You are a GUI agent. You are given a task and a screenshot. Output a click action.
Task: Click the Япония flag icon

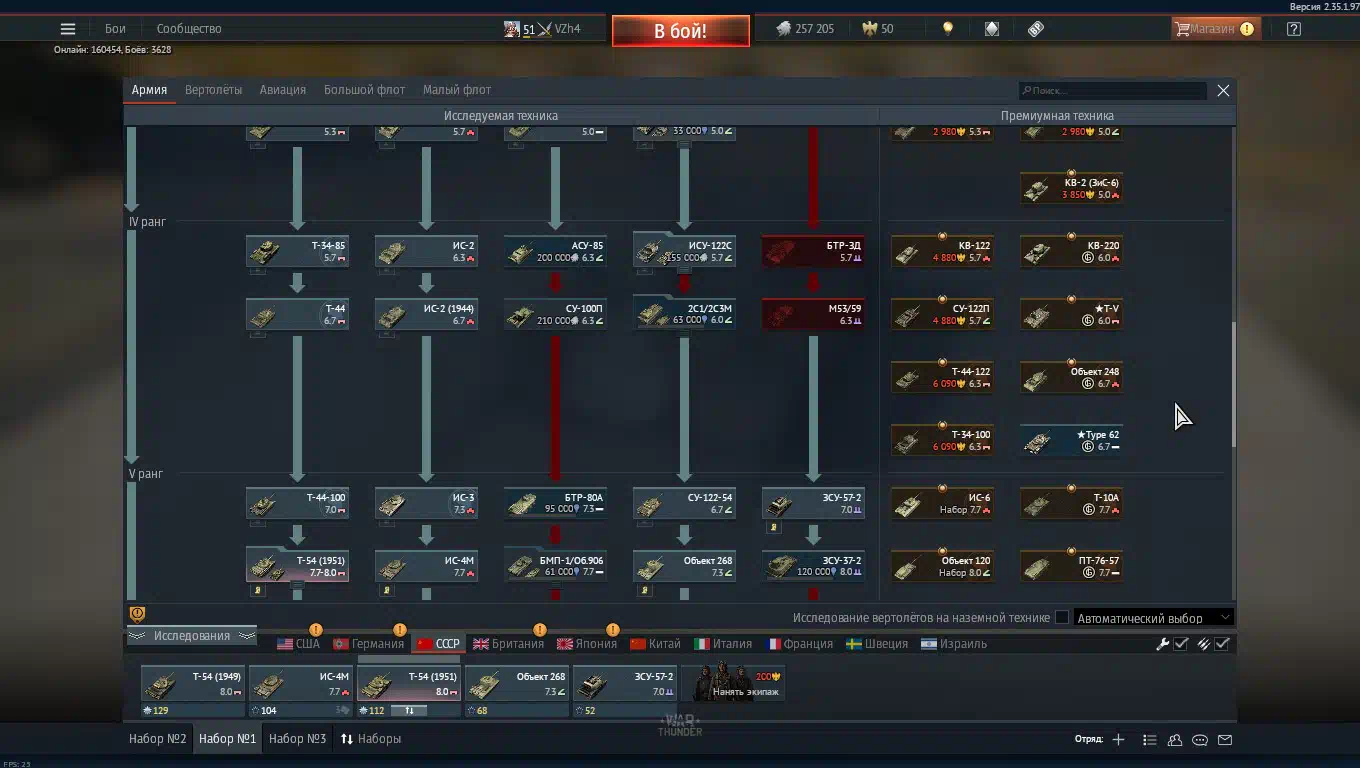pos(565,644)
